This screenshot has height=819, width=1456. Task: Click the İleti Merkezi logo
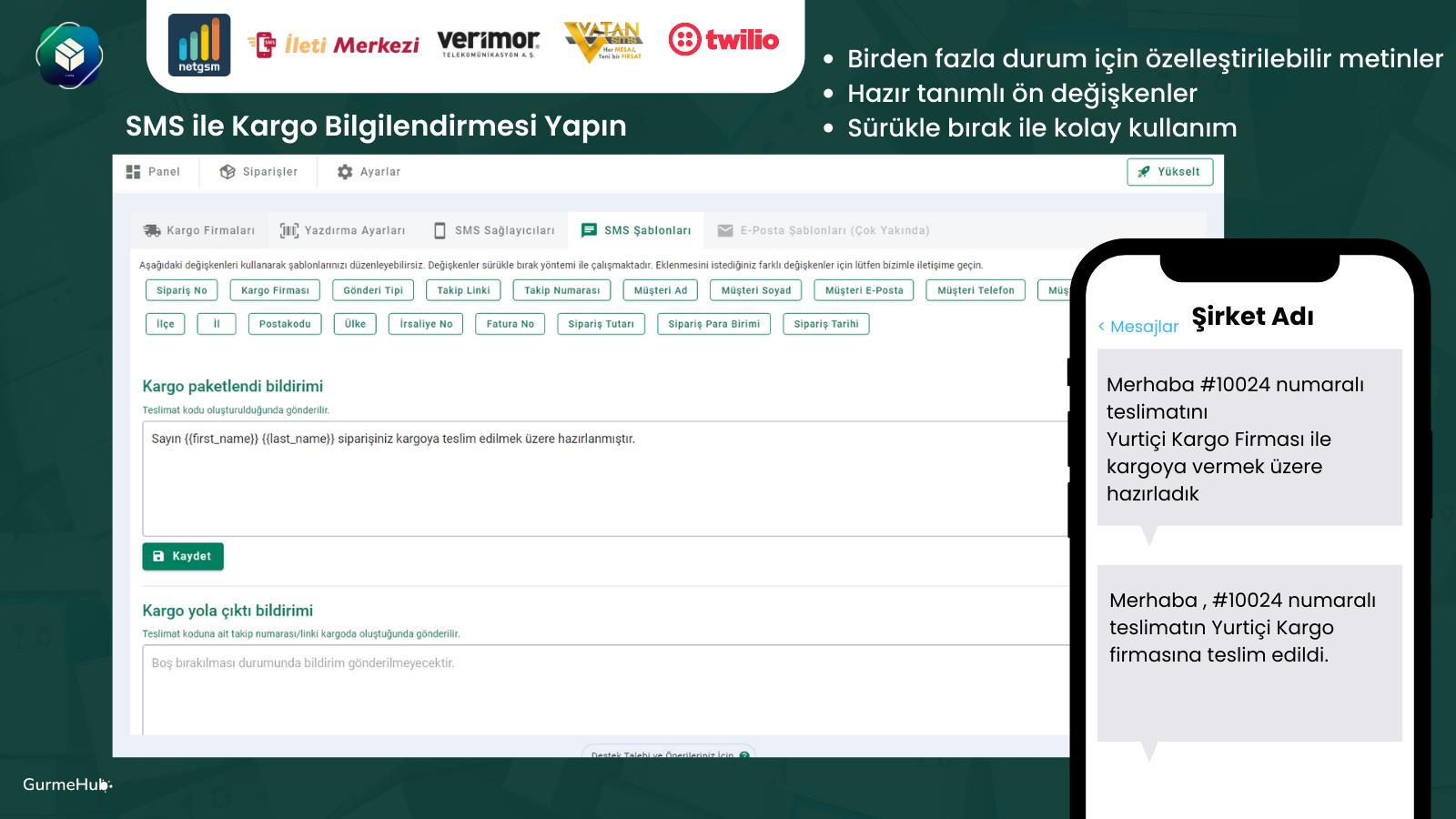tap(333, 45)
